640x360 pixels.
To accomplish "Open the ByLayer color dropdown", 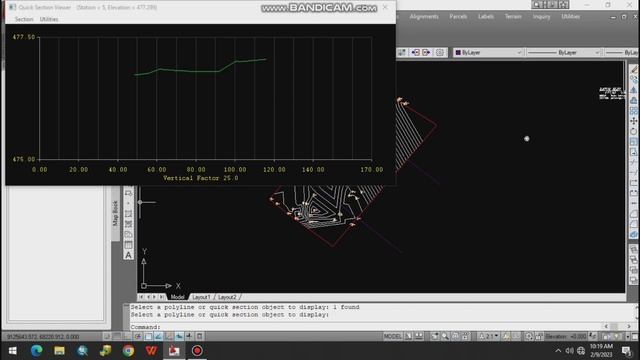I will (x=488, y=52).
